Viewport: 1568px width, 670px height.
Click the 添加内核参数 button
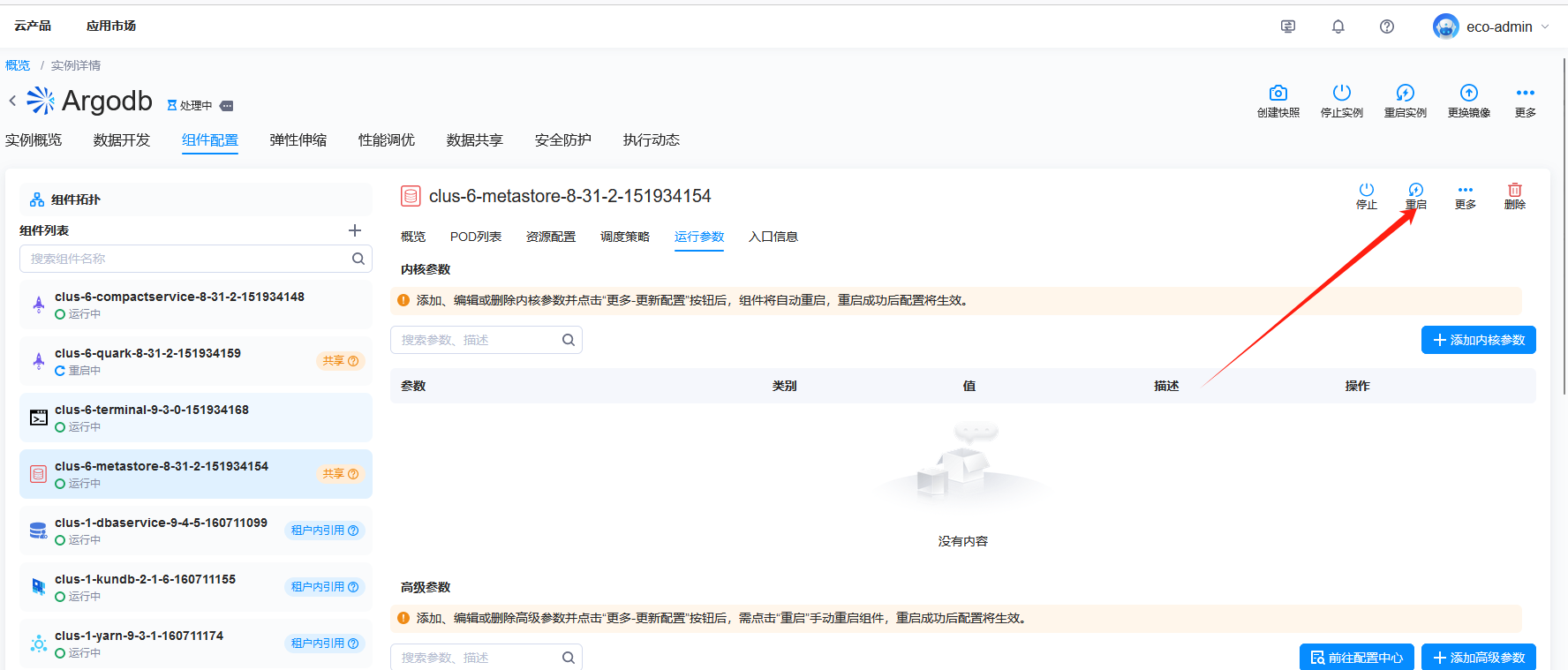(x=1479, y=340)
